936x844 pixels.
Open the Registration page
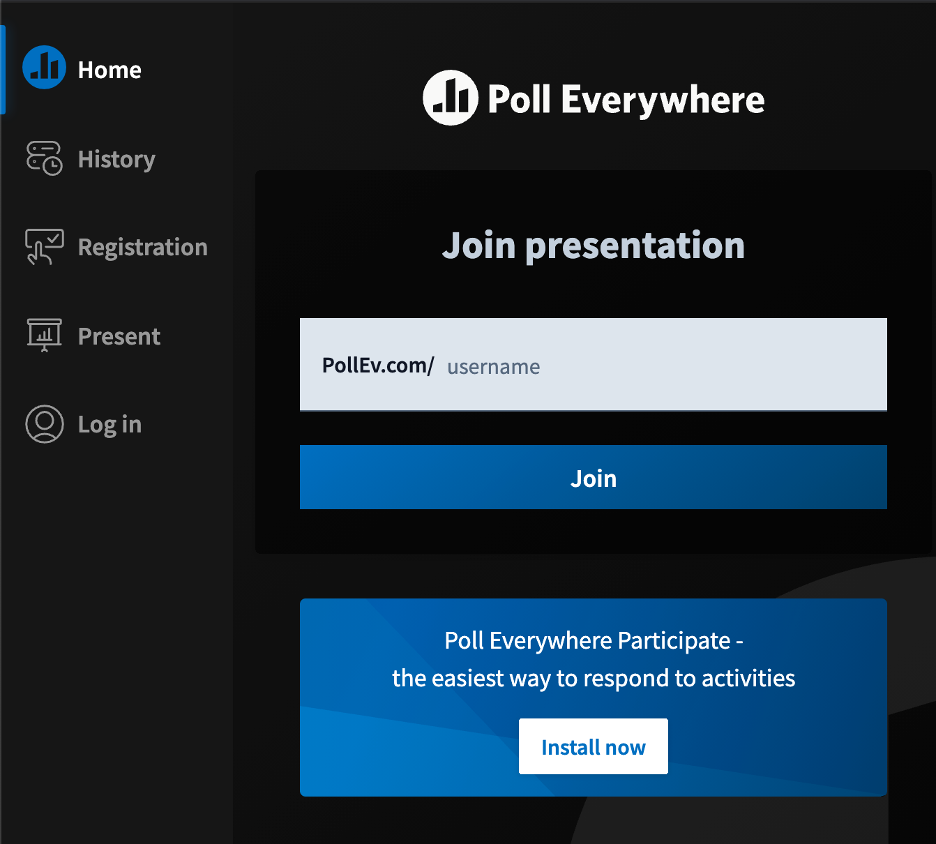(x=142, y=246)
